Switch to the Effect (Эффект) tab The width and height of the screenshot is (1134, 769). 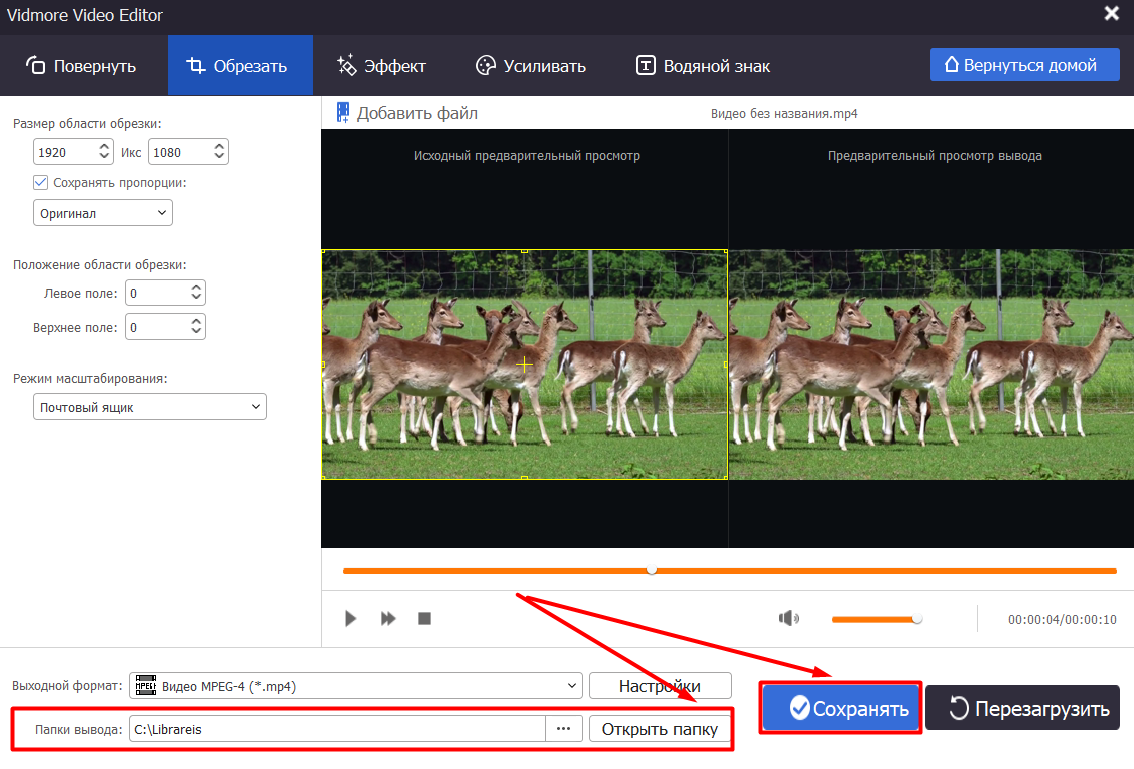pyautogui.click(x=382, y=66)
